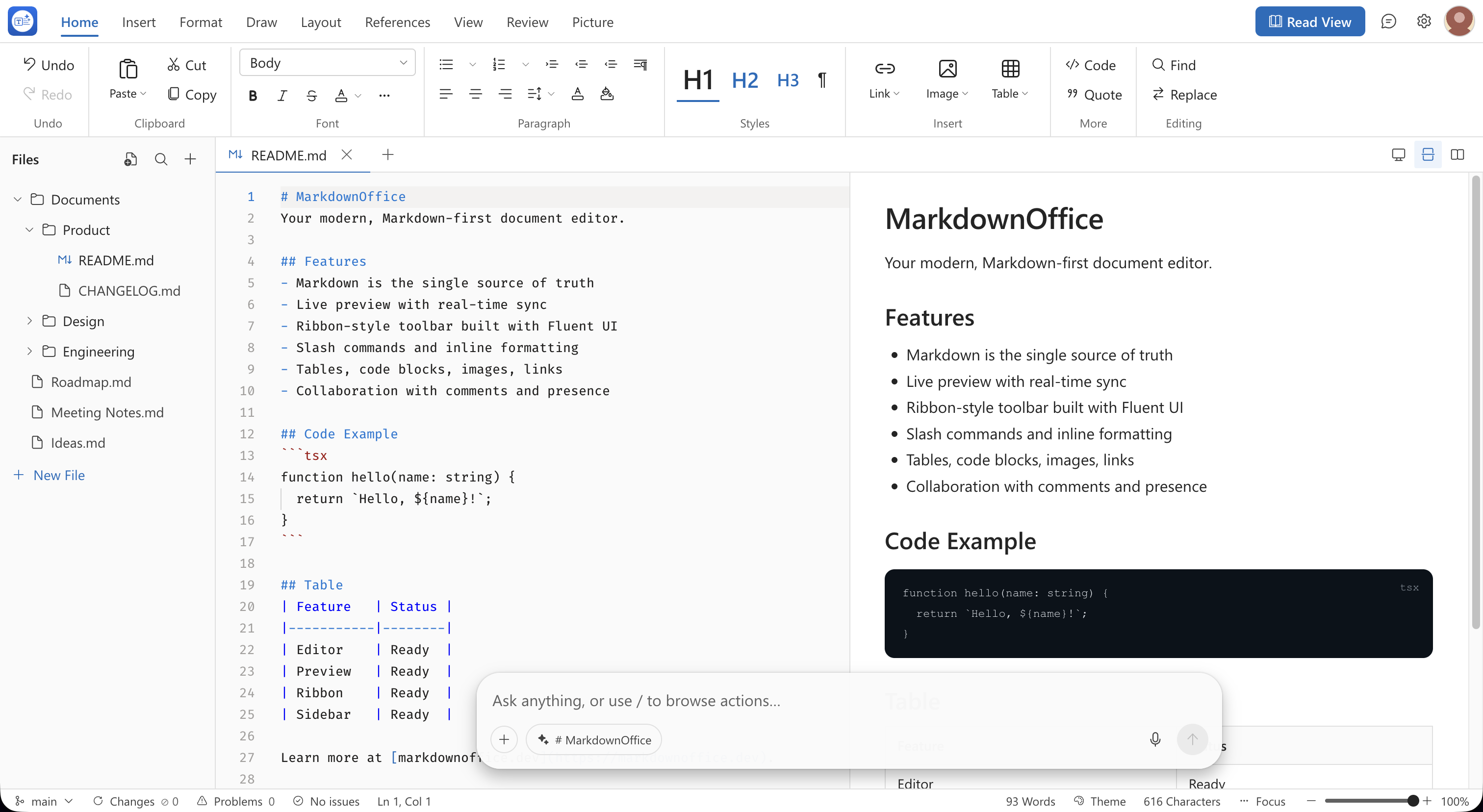
Task: Click the bulleted list icon
Action: [446, 64]
